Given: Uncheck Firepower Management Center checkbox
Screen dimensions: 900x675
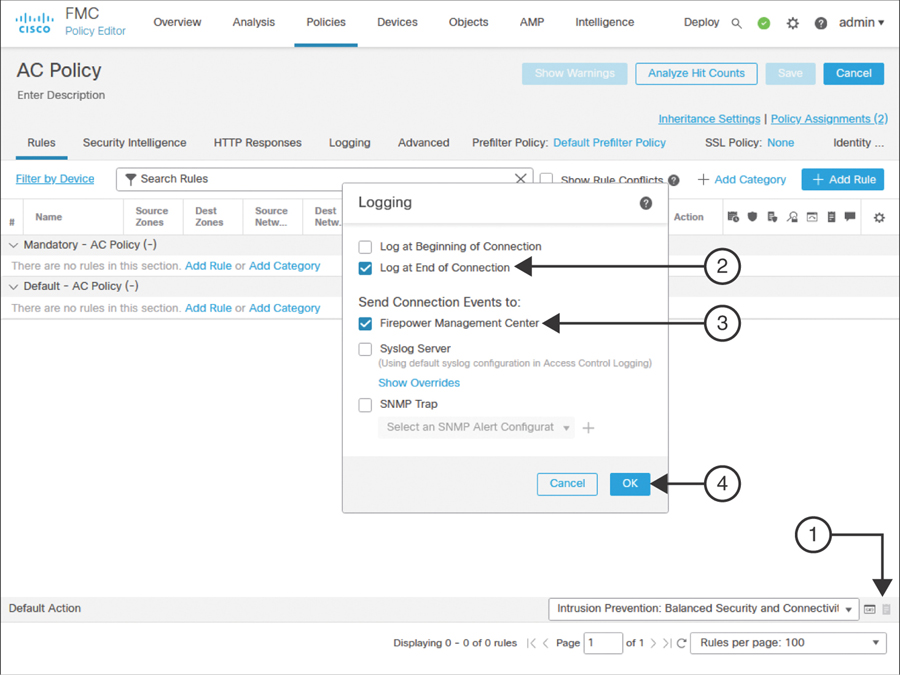Looking at the screenshot, I should coord(365,323).
